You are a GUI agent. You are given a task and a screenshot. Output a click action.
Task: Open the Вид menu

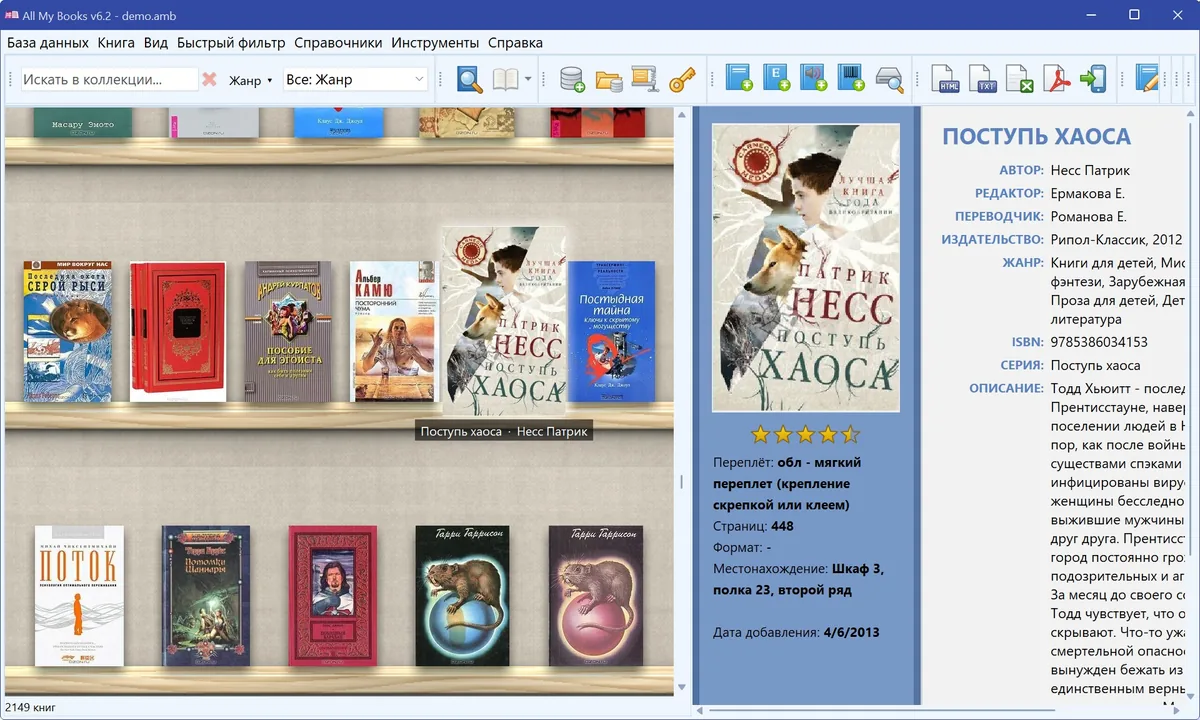tap(156, 43)
